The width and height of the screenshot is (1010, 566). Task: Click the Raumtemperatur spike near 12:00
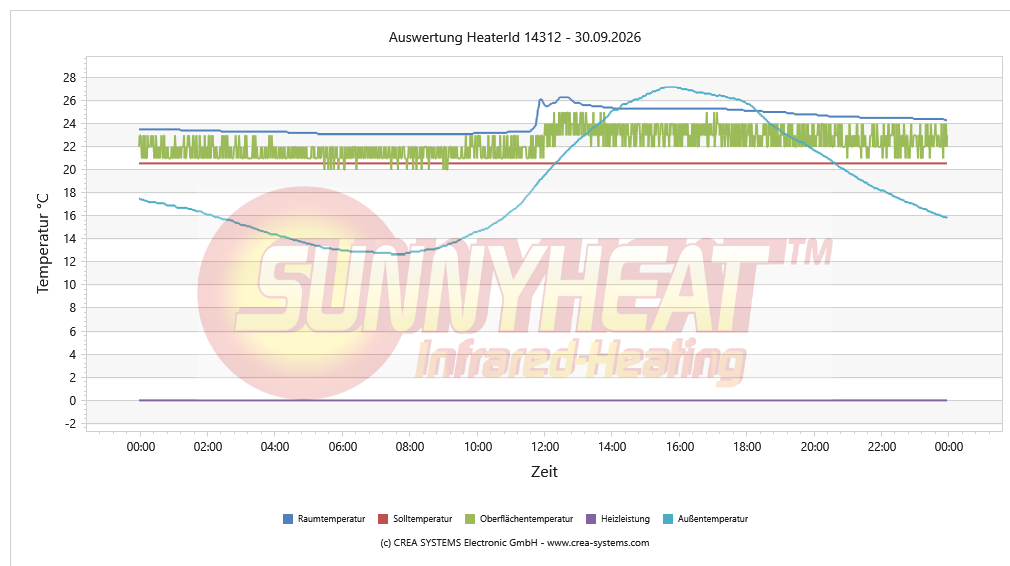[540, 100]
